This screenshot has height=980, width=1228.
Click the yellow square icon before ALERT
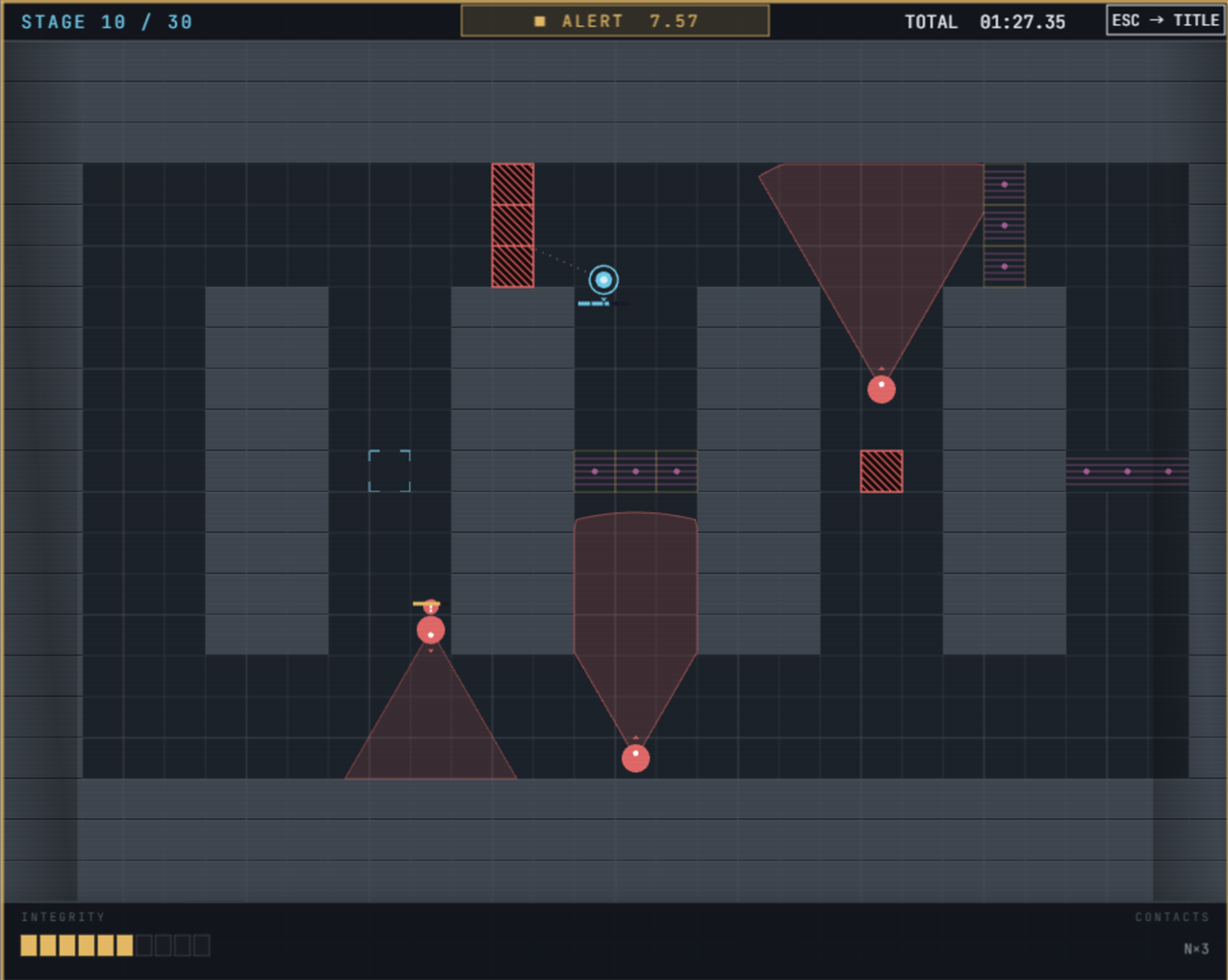[540, 21]
